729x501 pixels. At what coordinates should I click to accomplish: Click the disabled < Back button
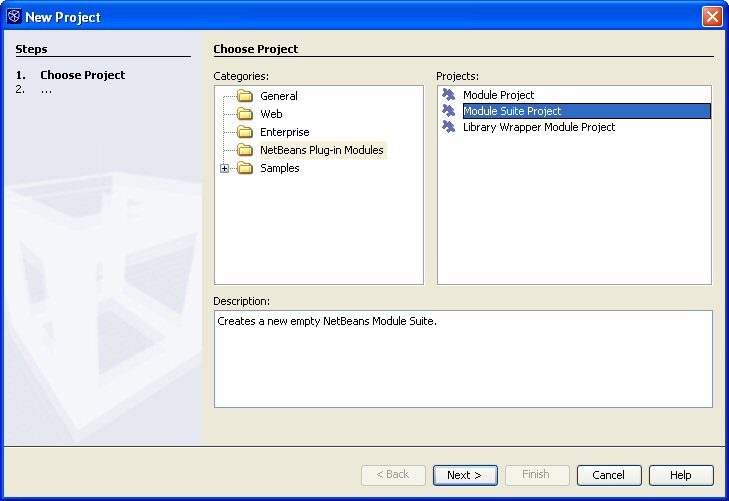(393, 475)
